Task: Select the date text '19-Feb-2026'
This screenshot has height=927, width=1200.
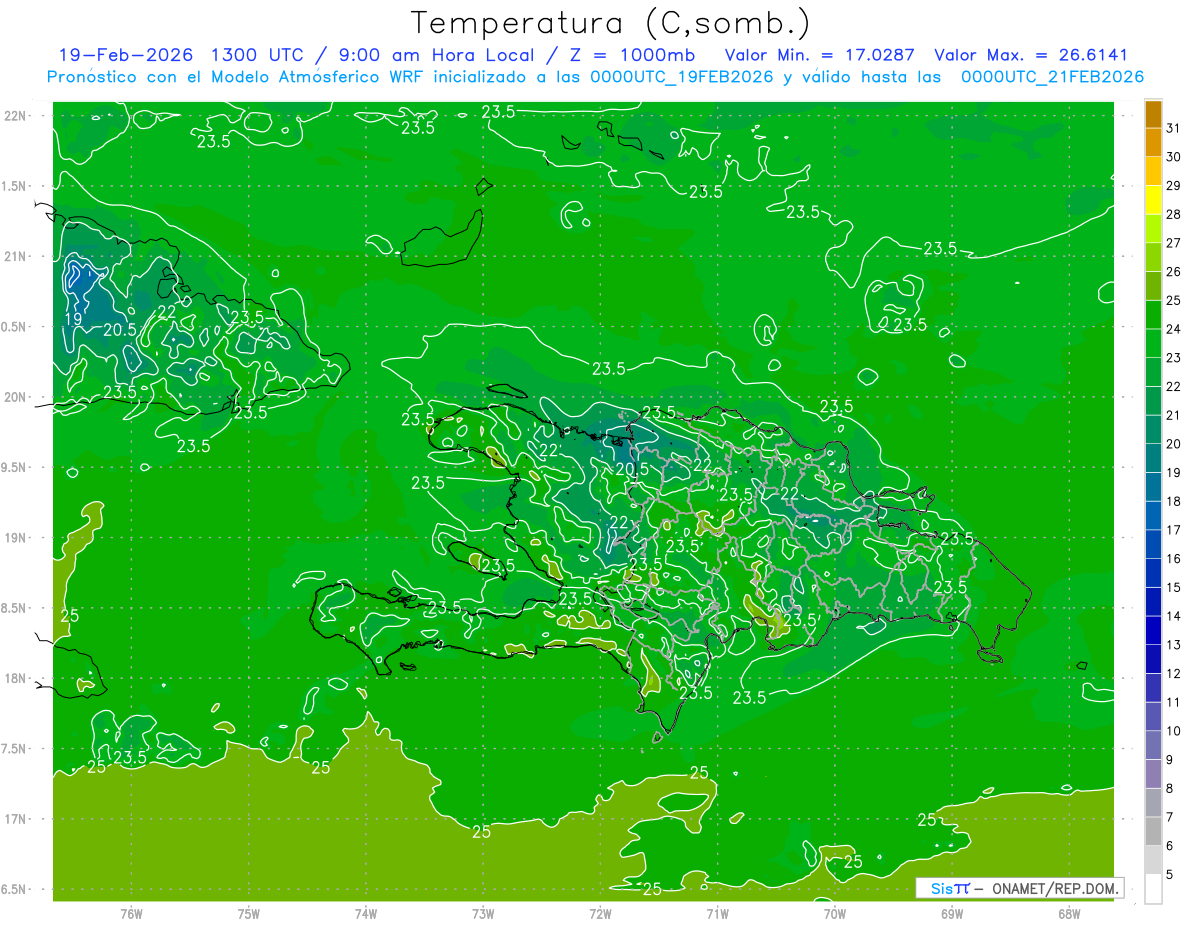Action: pos(126,55)
